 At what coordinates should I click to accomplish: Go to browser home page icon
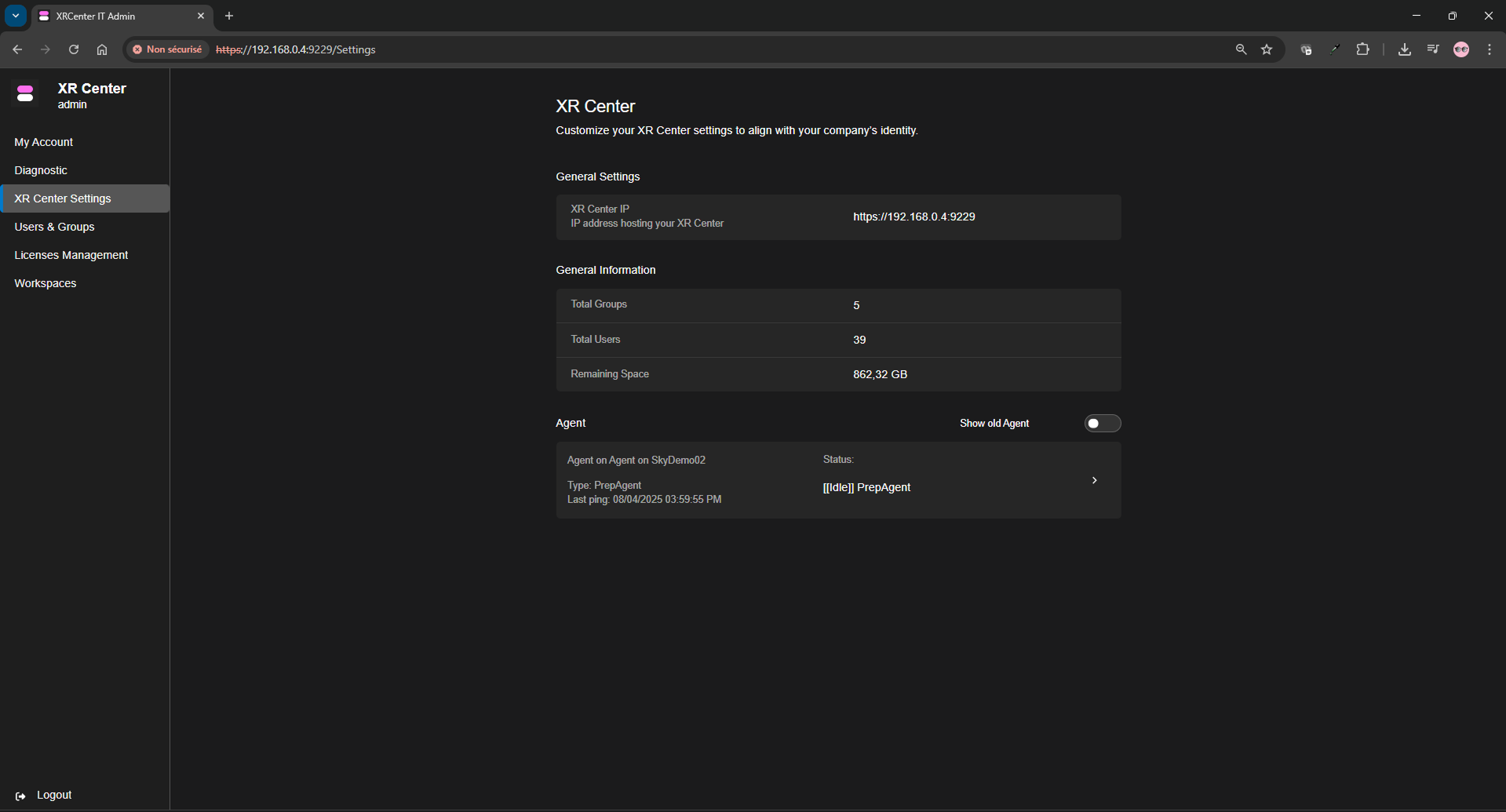pyautogui.click(x=102, y=49)
